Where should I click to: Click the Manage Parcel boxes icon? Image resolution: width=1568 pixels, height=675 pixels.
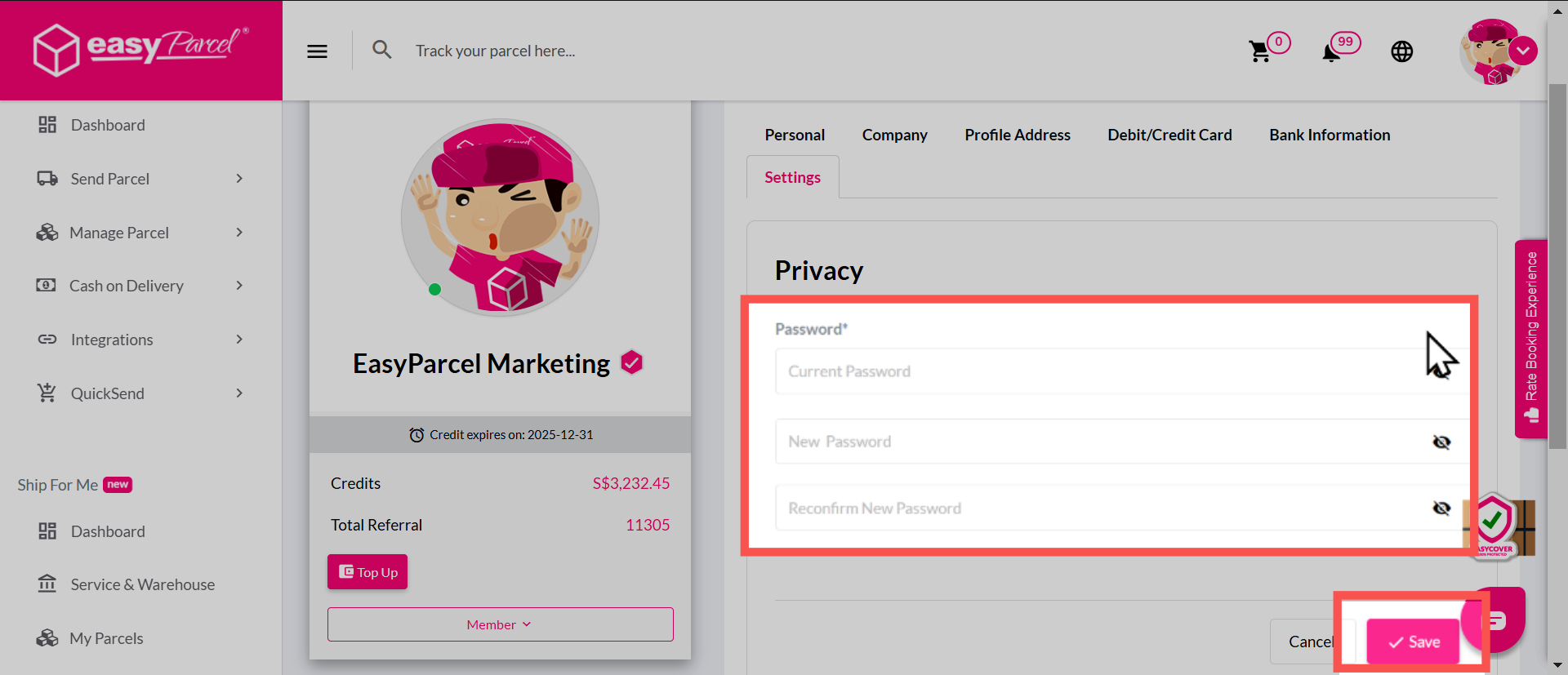[x=47, y=233]
